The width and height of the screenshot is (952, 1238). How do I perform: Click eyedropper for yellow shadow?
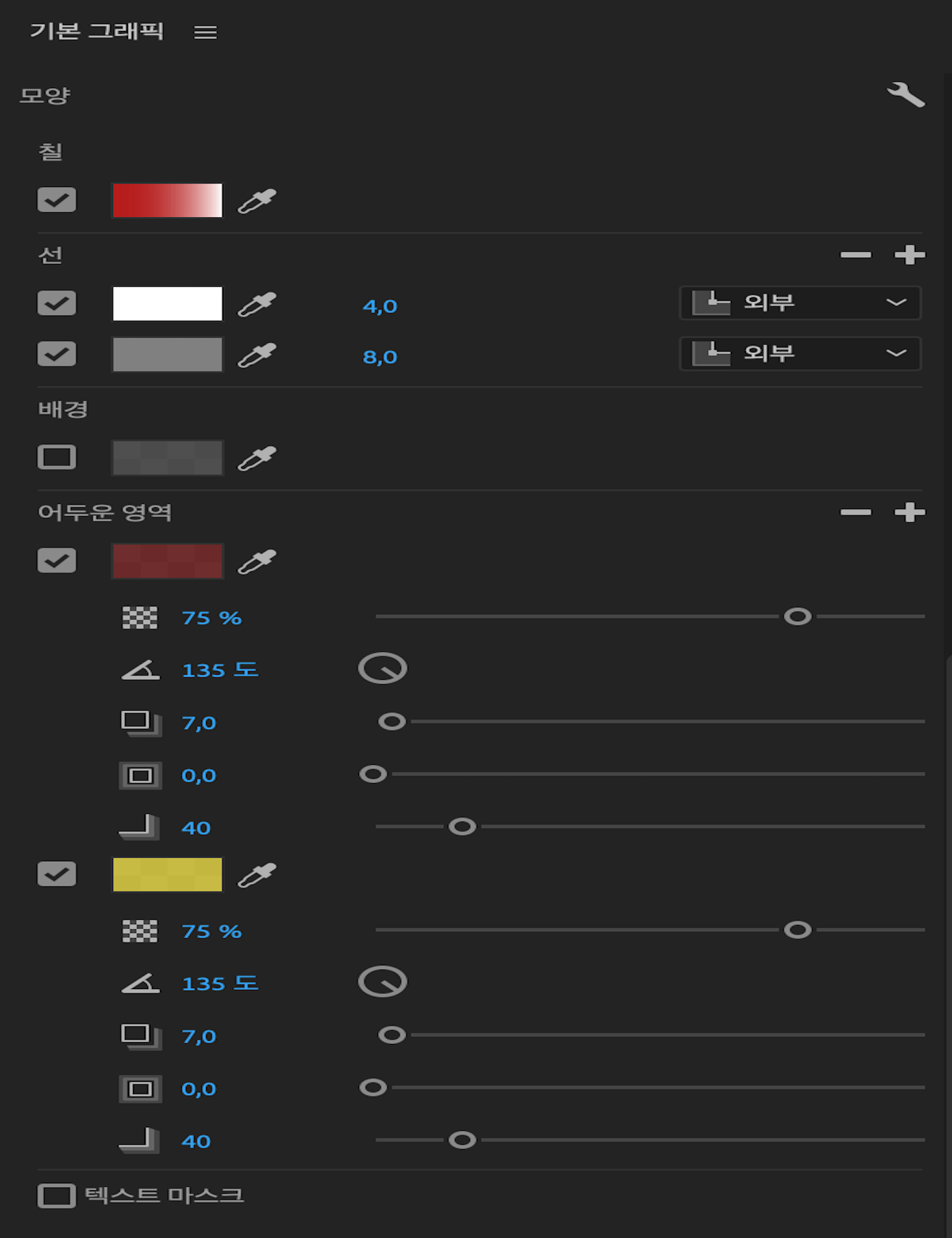tap(257, 875)
